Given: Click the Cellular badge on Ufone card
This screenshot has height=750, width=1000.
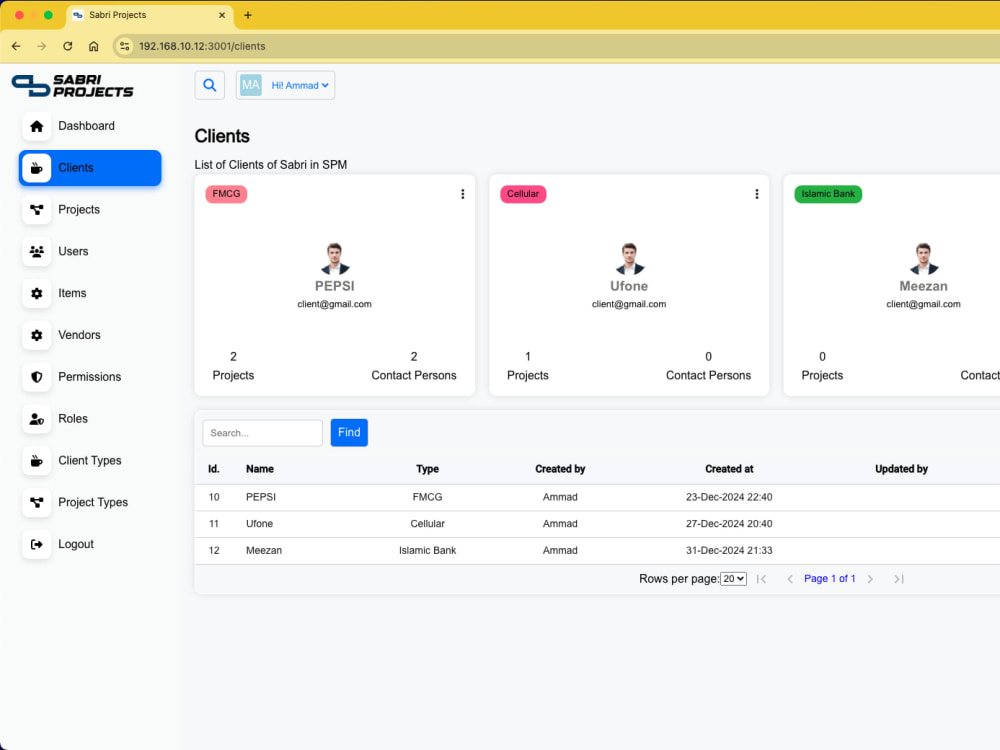Looking at the screenshot, I should tap(523, 194).
